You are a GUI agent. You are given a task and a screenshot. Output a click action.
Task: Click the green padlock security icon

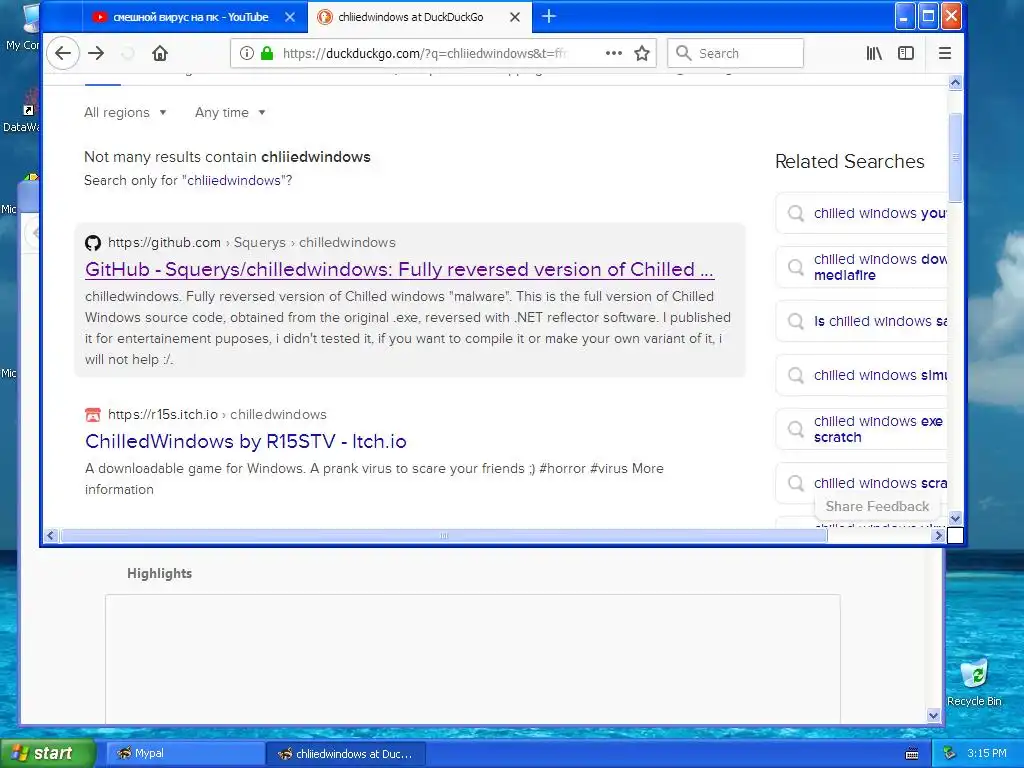click(x=266, y=54)
